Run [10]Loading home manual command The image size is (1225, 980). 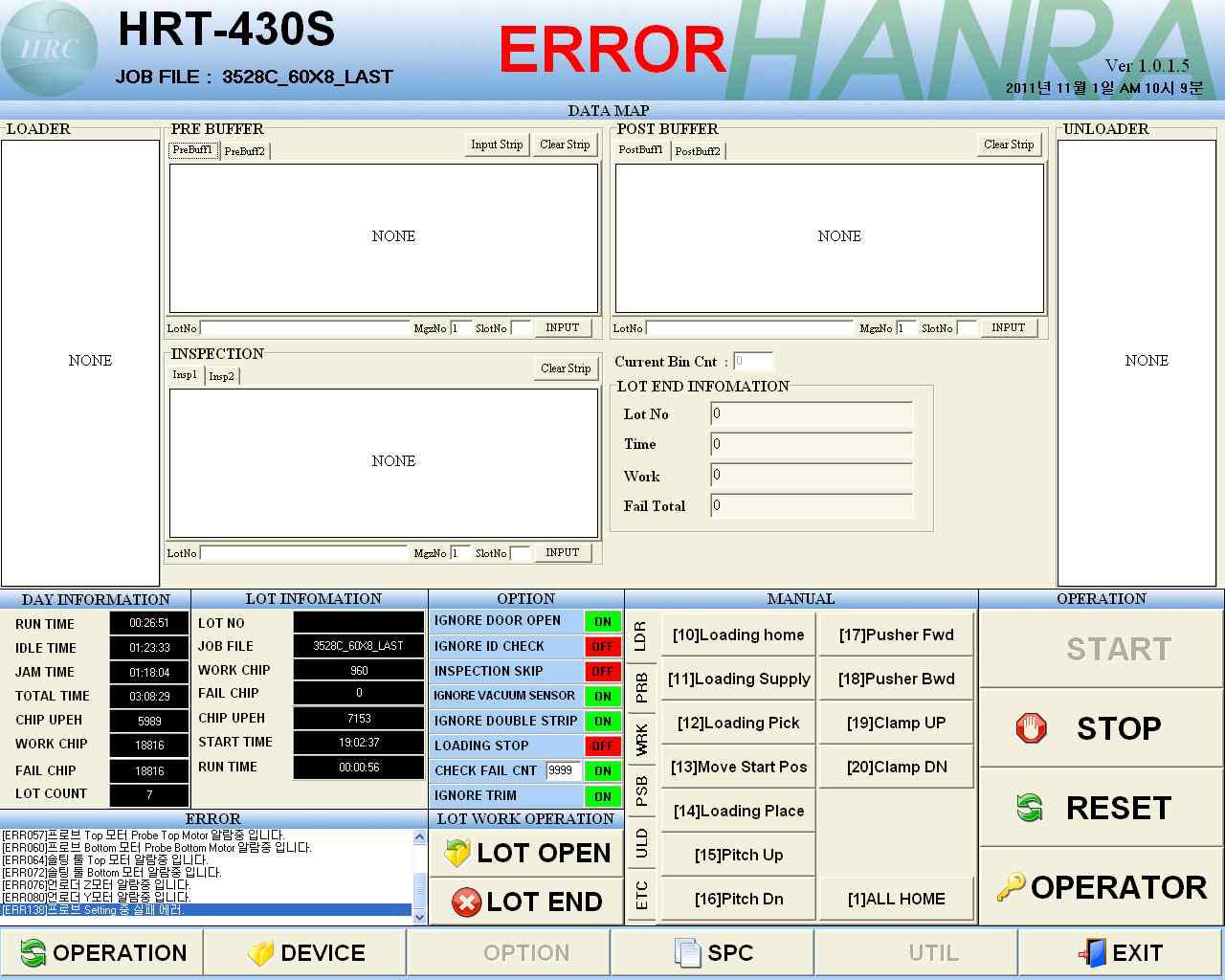[x=739, y=635]
